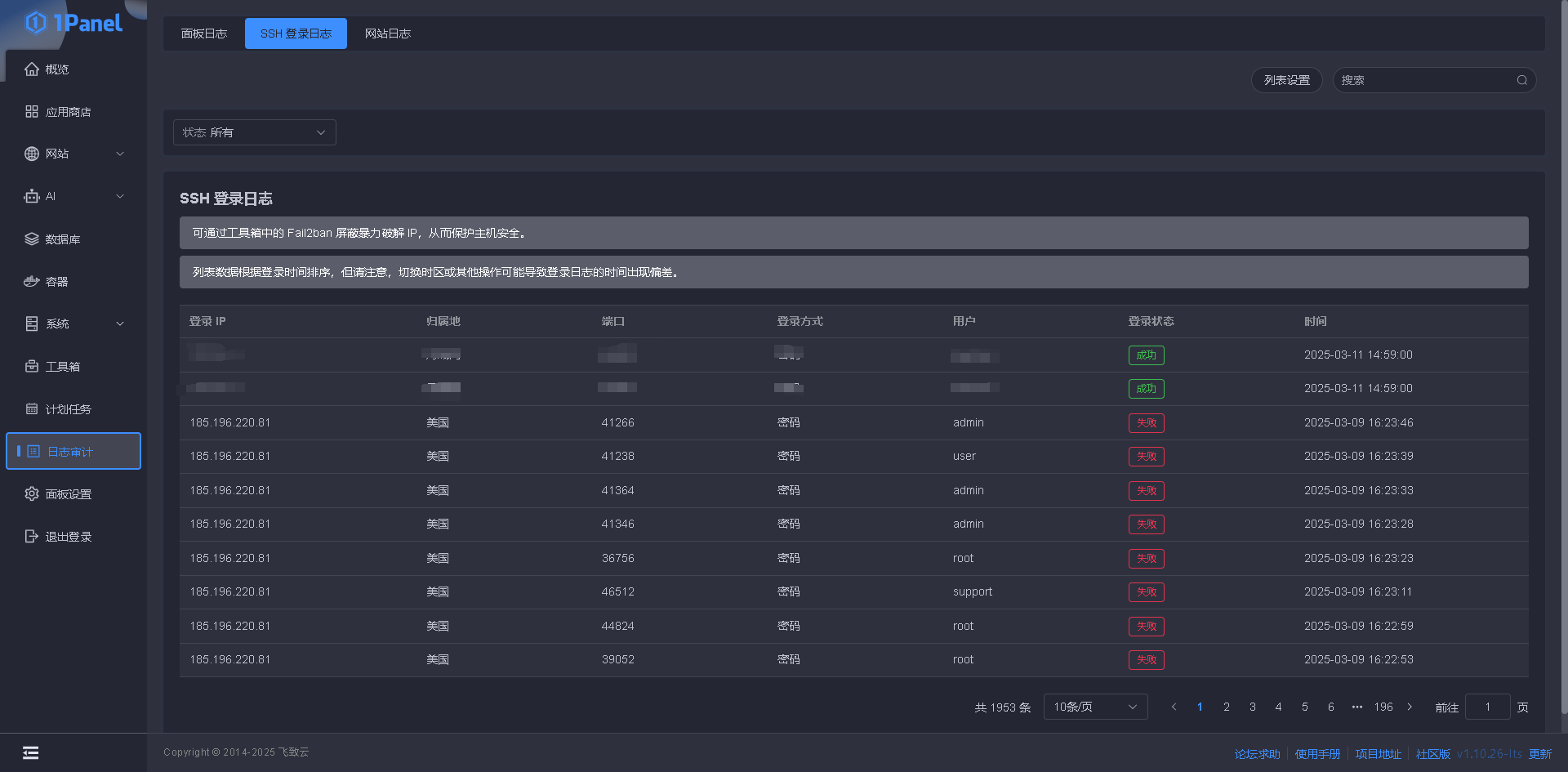The height and width of the screenshot is (772, 1568).
Task: Switch to the 面板日志 tab
Action: (x=204, y=33)
